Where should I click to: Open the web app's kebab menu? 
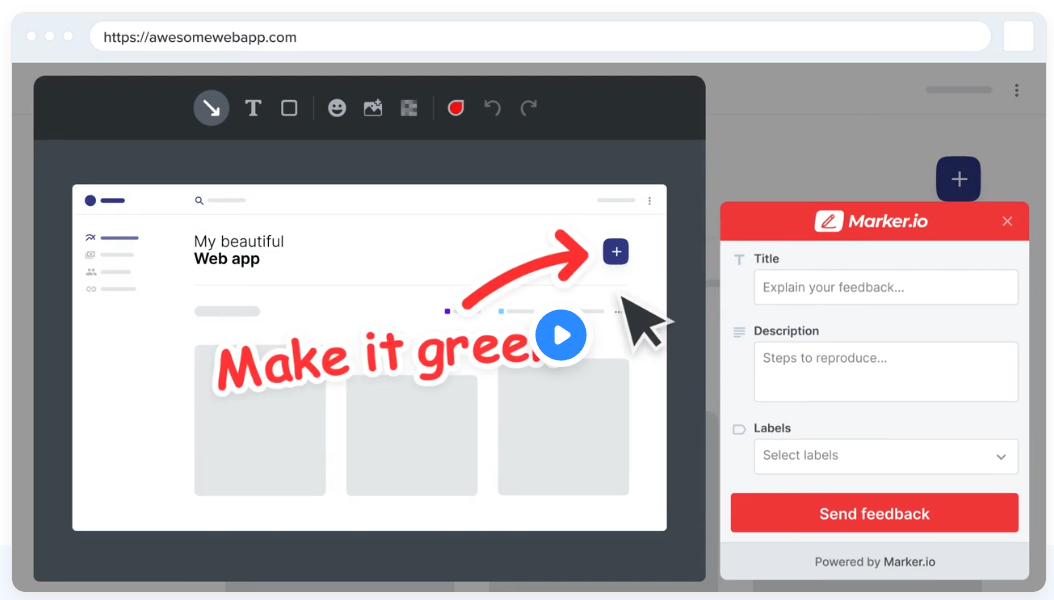[649, 200]
